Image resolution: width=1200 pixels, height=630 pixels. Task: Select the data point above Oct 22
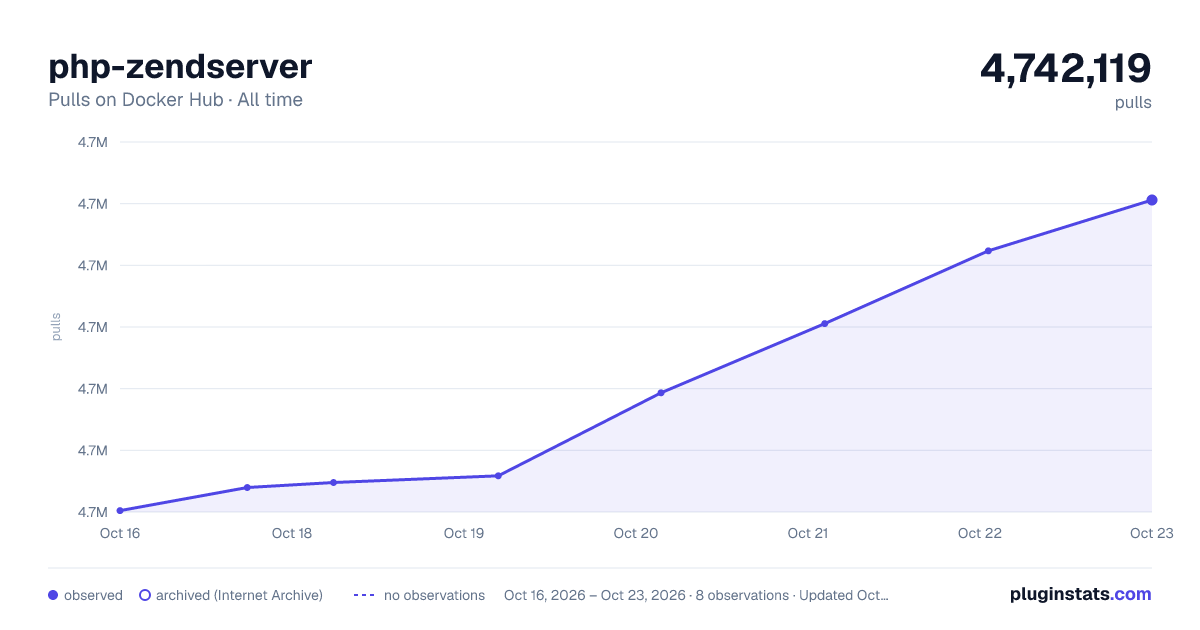tap(988, 251)
